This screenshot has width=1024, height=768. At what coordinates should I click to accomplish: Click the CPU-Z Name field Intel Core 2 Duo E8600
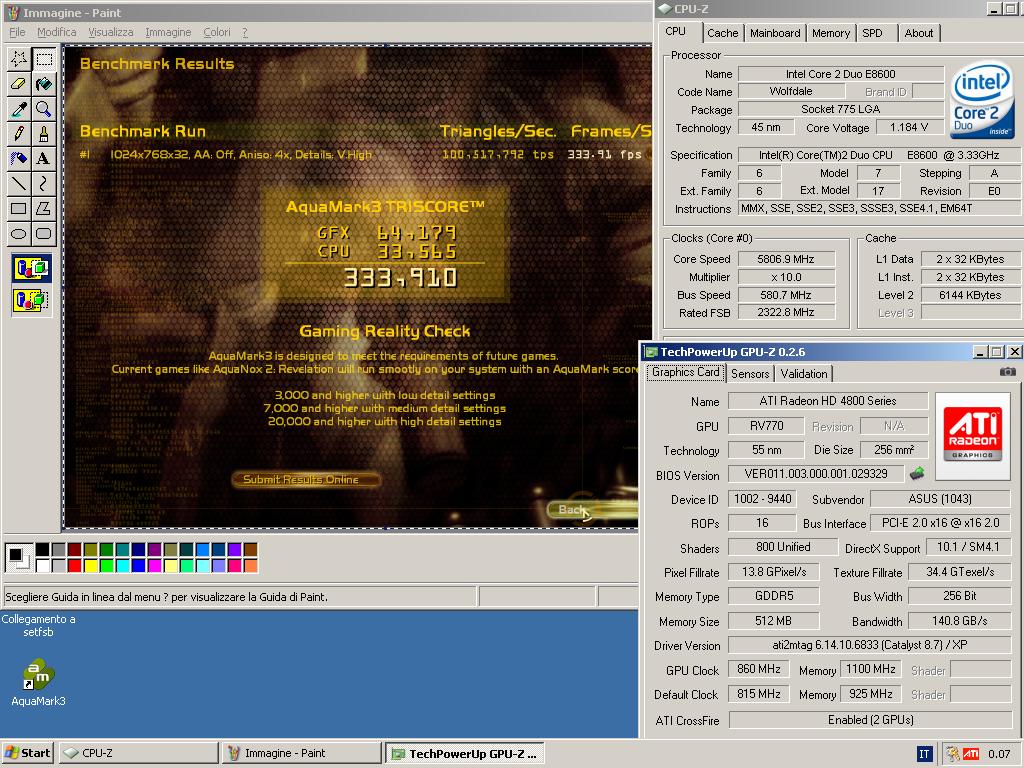coord(840,74)
